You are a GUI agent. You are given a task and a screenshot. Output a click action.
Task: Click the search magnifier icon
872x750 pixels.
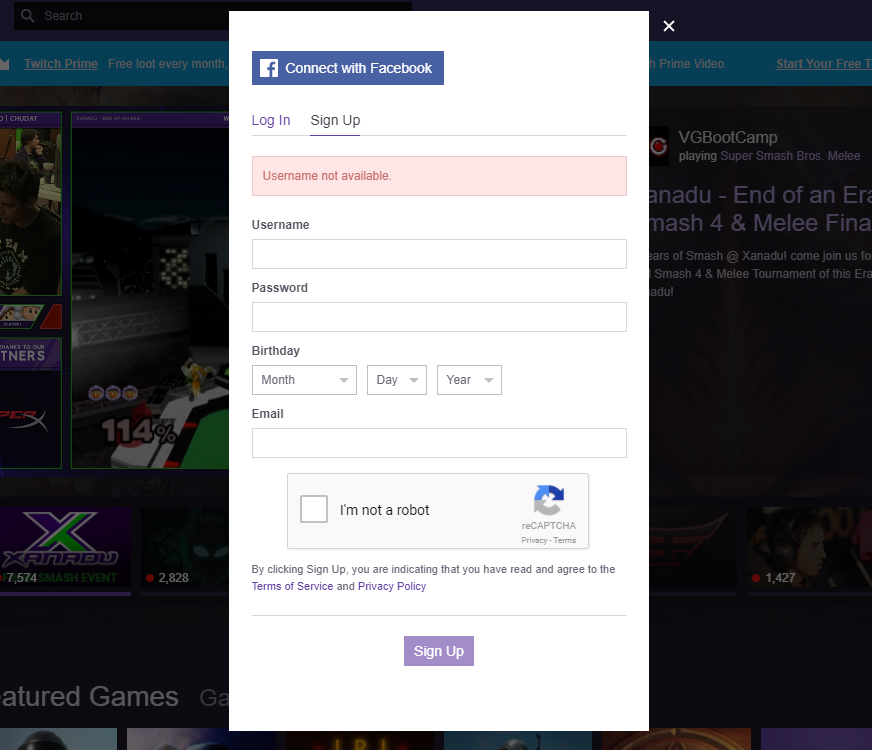point(27,16)
